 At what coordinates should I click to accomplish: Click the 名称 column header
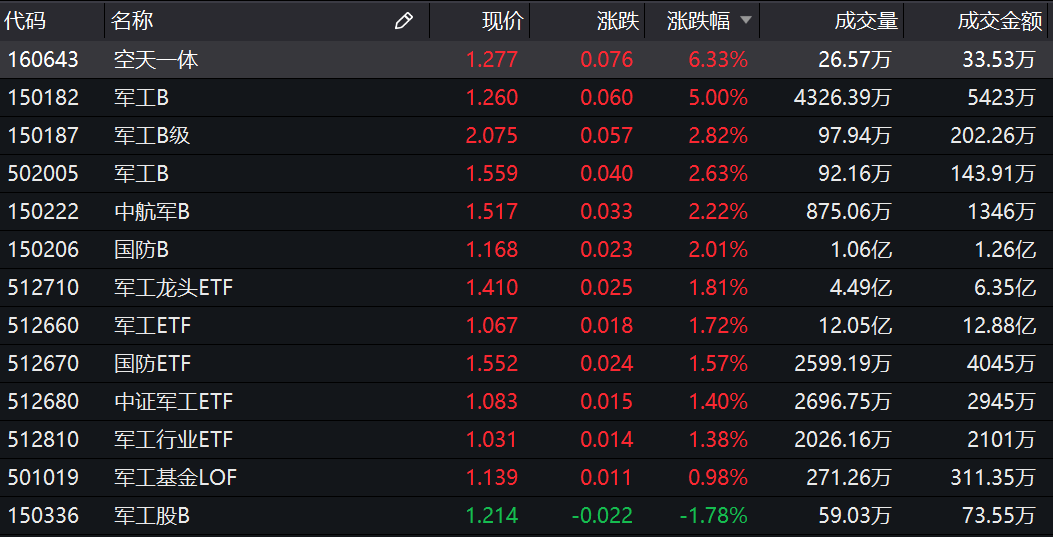tap(133, 21)
